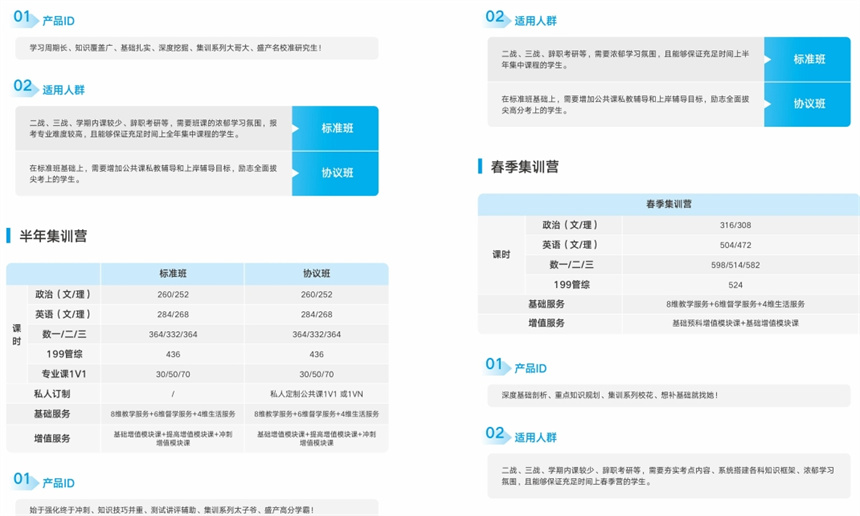Screen dimensions: 860x516
Task: Click 课时 label in 春季集训营 table
Action: pyautogui.click(x=501, y=254)
